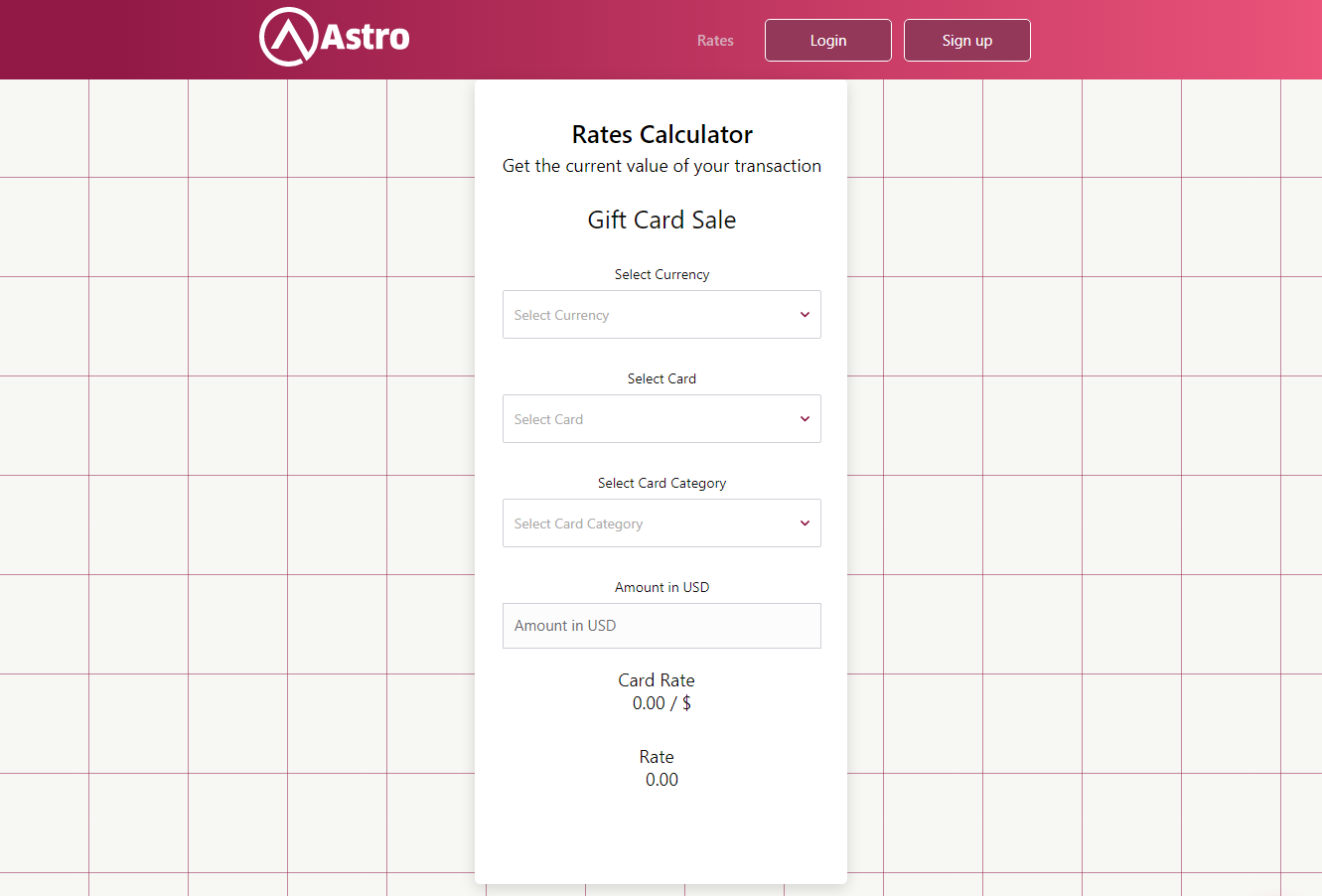Click the 'Select Card' label above the dropdown
Viewport: 1322px width, 896px height.
(661, 378)
